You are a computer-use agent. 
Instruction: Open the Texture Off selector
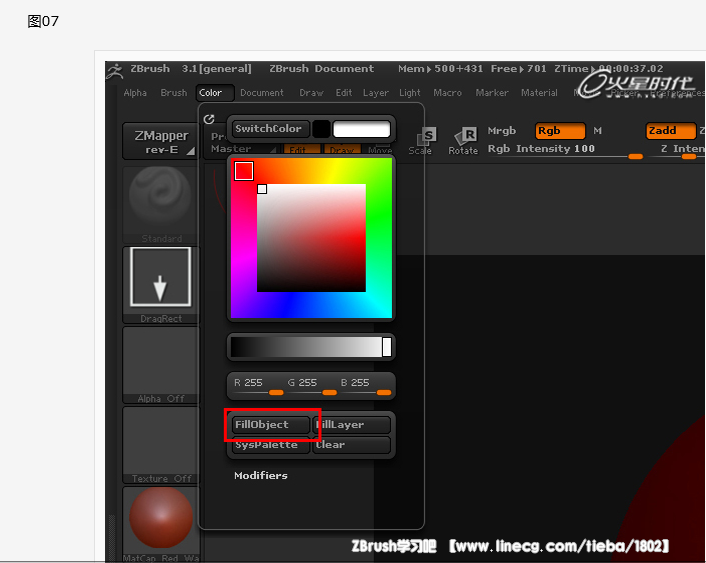pyautogui.click(x=160, y=445)
